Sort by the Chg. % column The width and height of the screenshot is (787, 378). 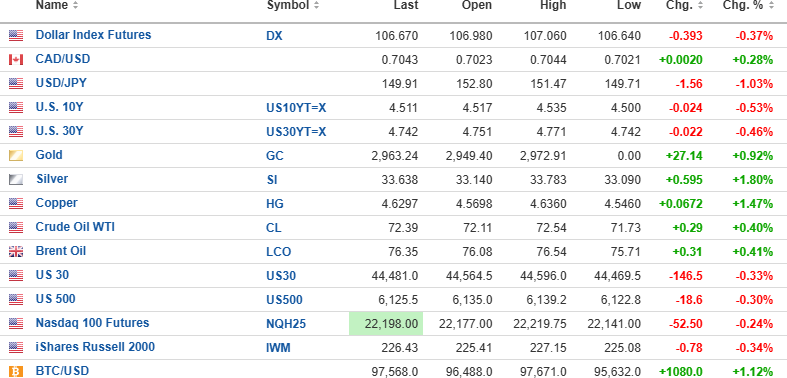(x=747, y=6)
